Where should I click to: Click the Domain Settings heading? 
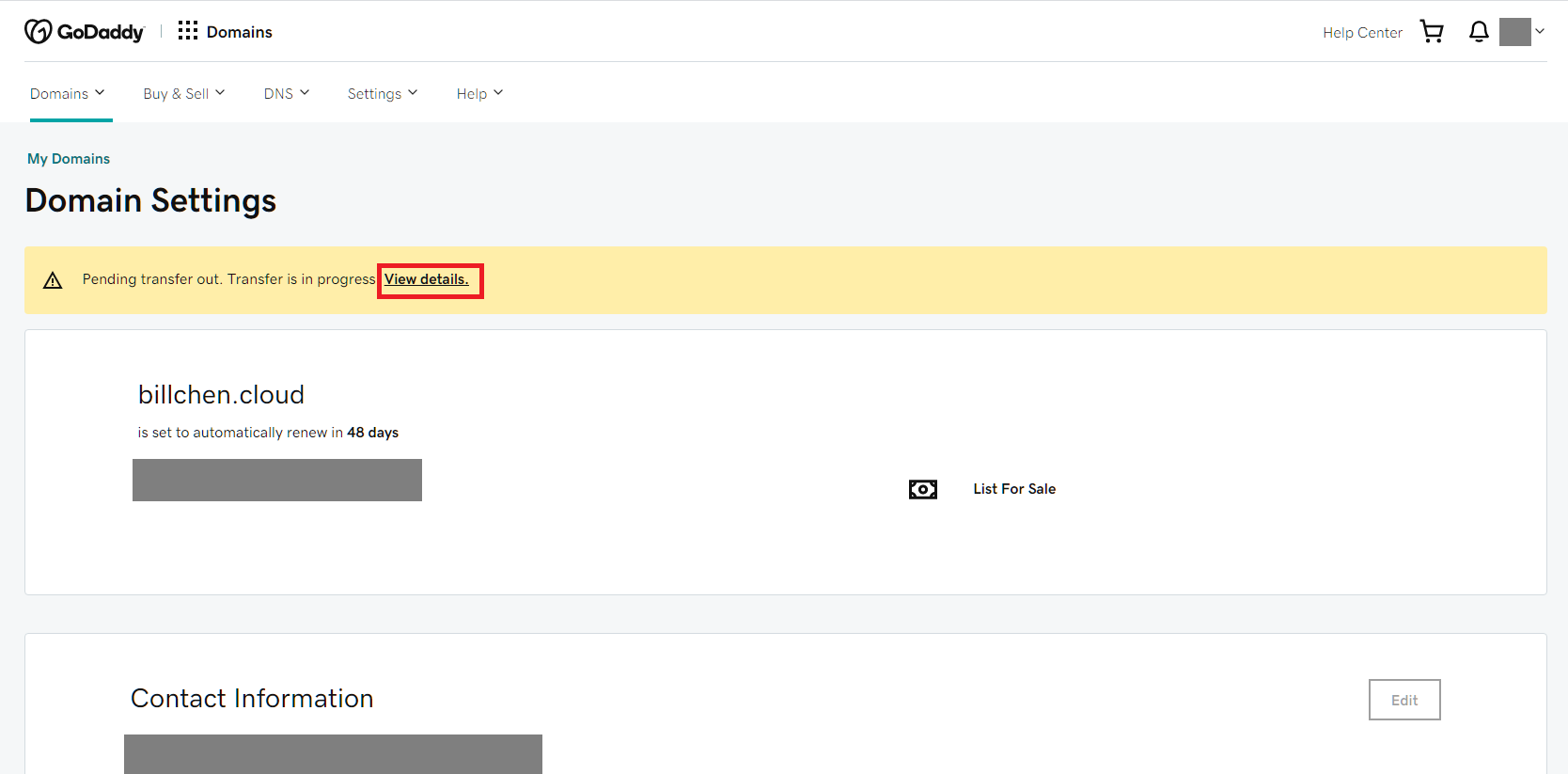click(150, 200)
